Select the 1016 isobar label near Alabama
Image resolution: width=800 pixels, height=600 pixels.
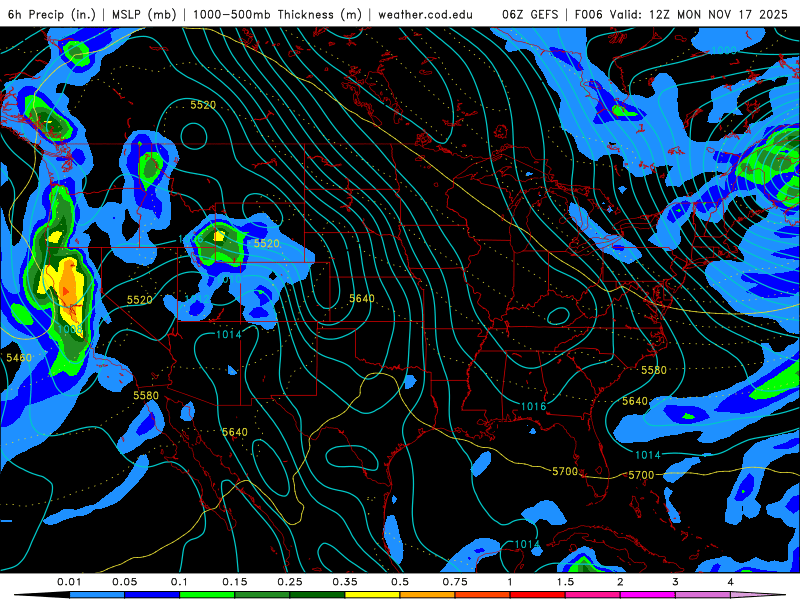[534, 406]
